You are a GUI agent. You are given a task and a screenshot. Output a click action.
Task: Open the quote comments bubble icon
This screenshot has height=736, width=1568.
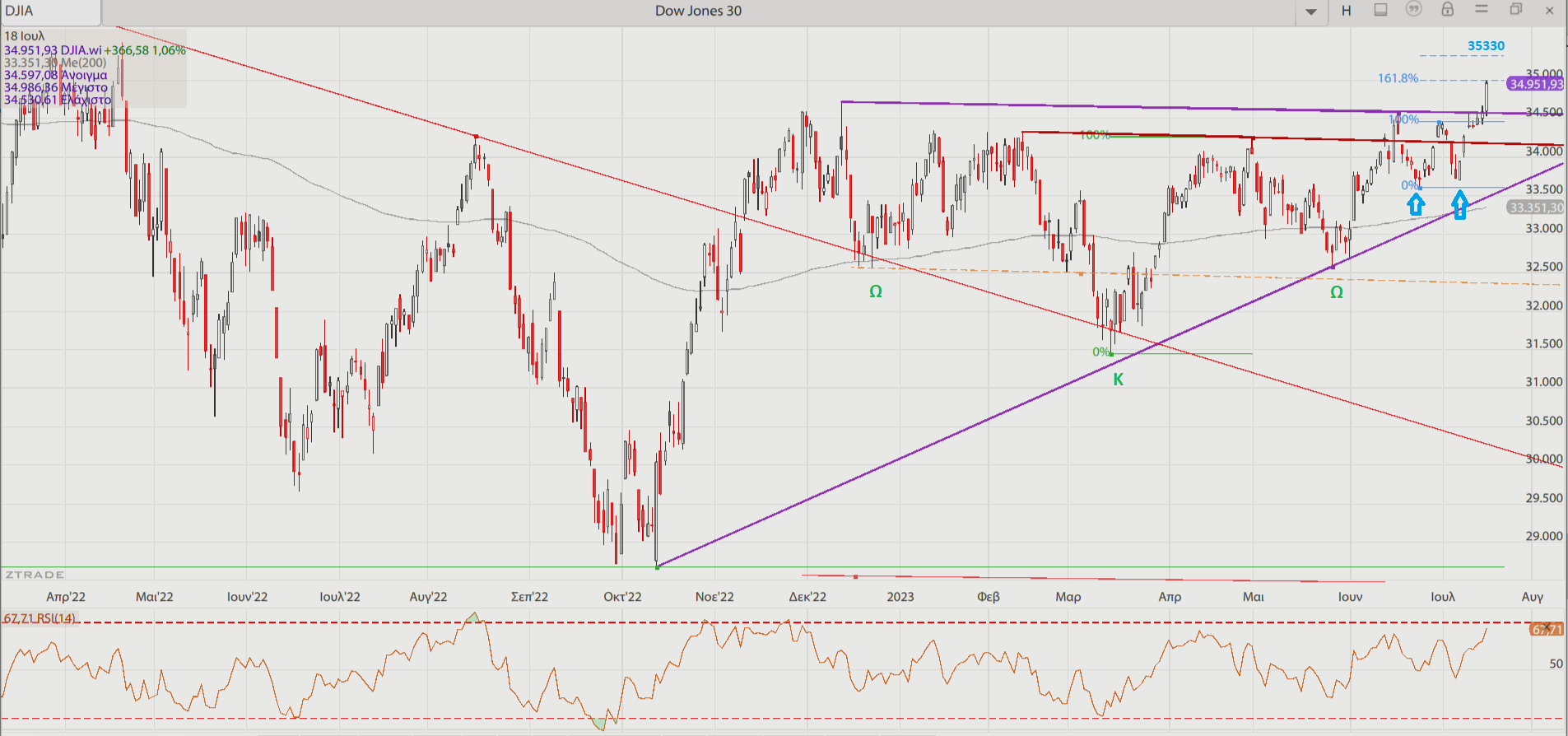coord(1414,10)
